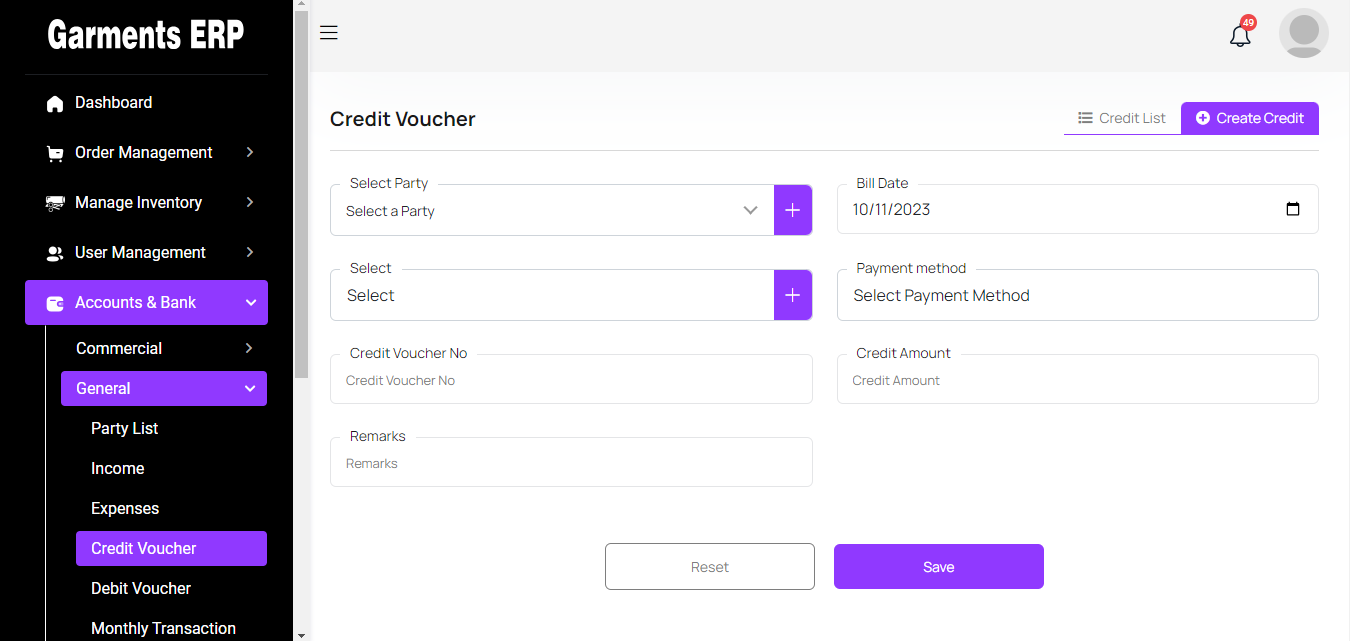1350x641 pixels.
Task: Click the Order Management cart icon
Action: pyautogui.click(x=55, y=153)
